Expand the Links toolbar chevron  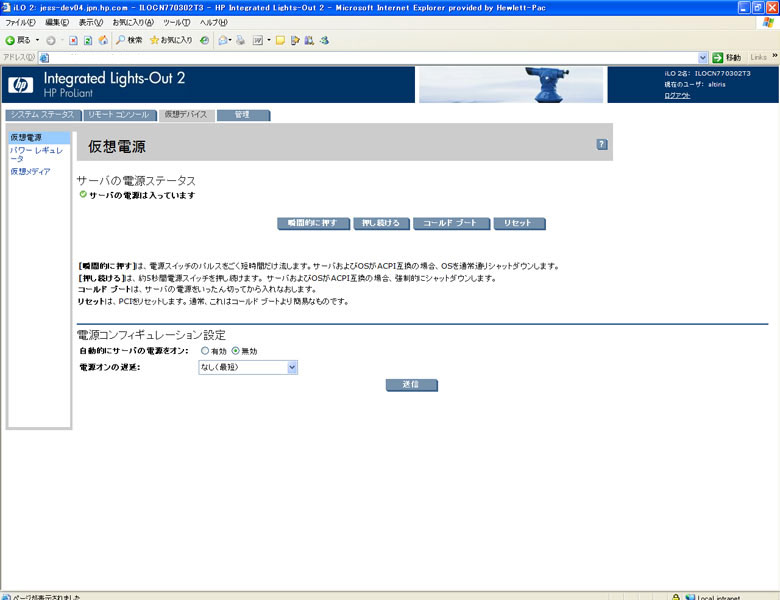[775, 56]
